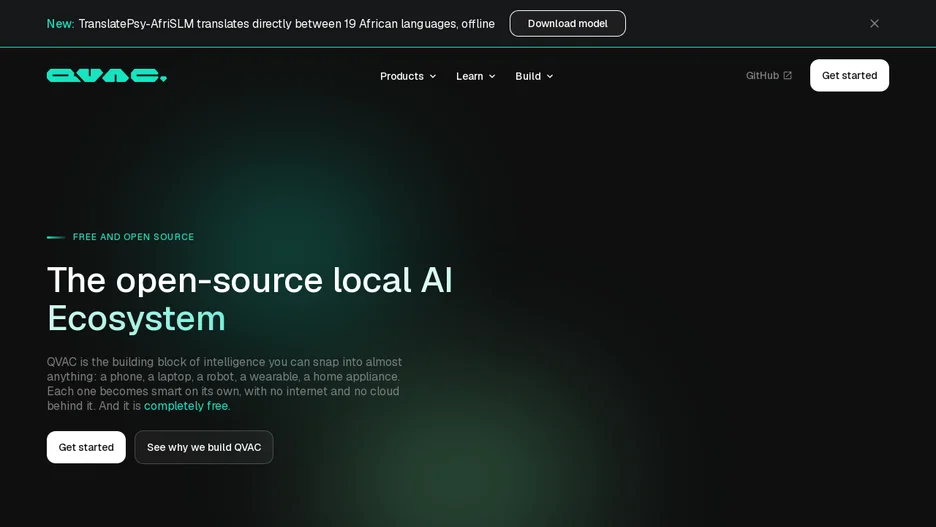The image size is (936, 527).
Task: Click See why we build QVAC
Action: pos(204,447)
